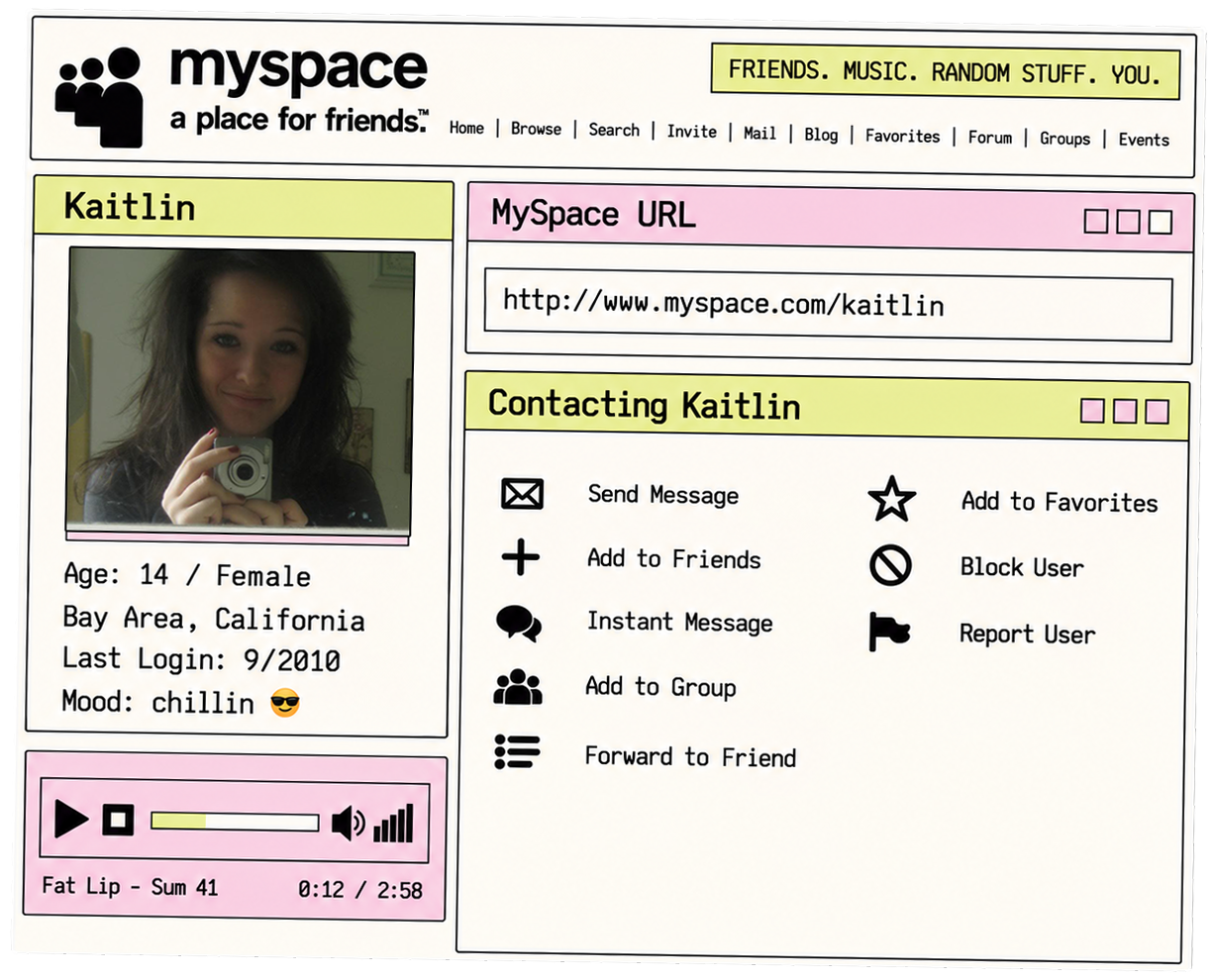Screen dimensions: 1213x980
Task: Click the Block User link
Action: [x=1022, y=567]
